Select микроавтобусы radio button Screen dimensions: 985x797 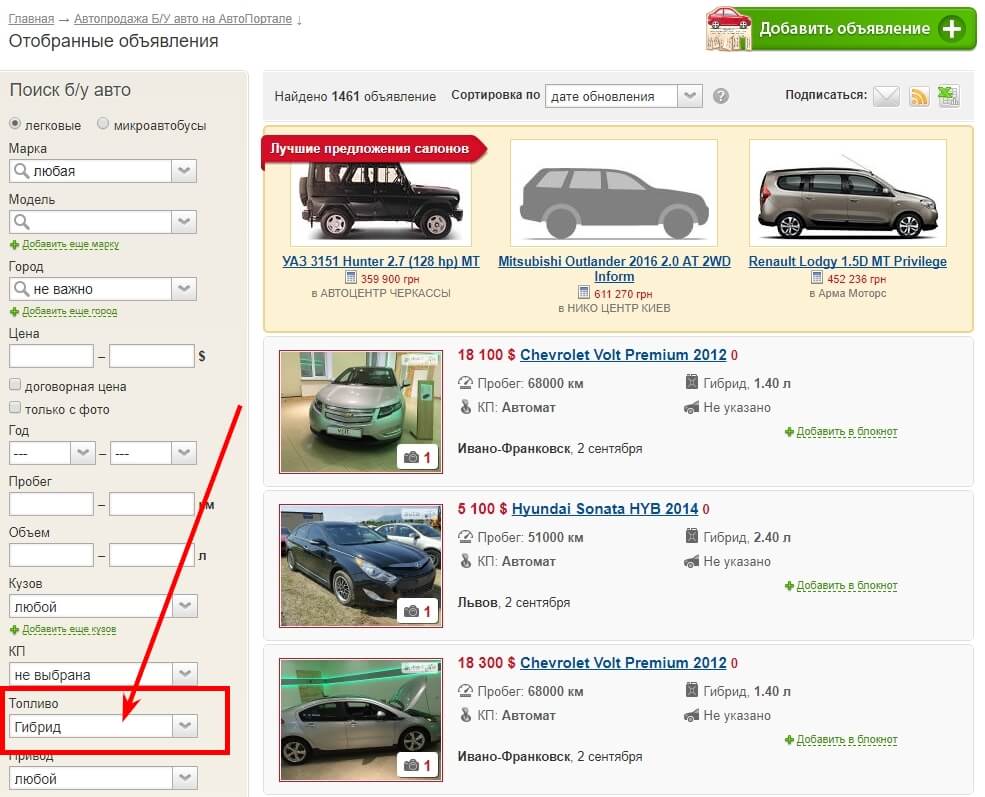pyautogui.click(x=103, y=123)
